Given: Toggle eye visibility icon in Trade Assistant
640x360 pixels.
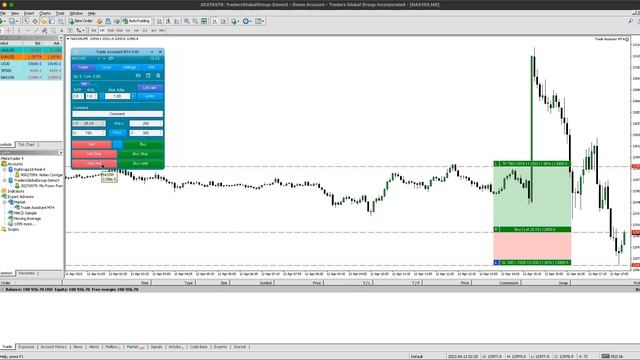Looking at the screenshot, I should tap(138, 76).
